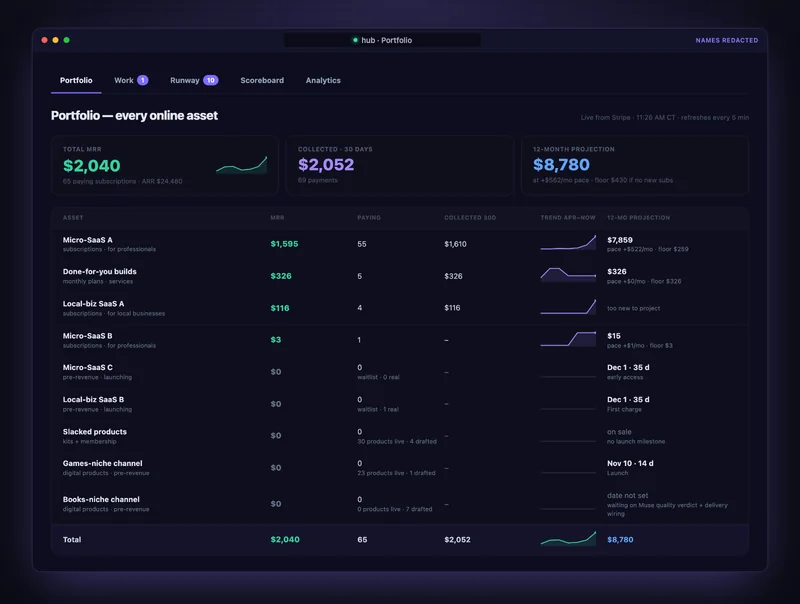This screenshot has width=800, height=604.
Task: Select the $7,859 projection value
Action: (x=620, y=240)
